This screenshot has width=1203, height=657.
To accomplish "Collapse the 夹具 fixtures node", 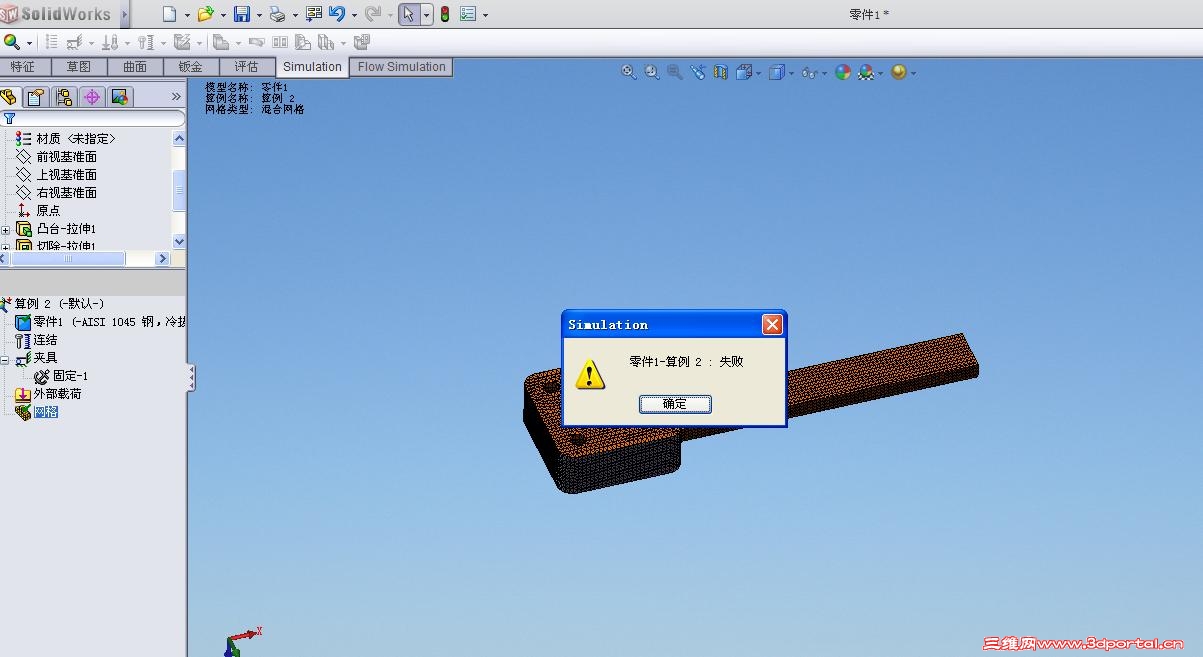I will [5, 358].
